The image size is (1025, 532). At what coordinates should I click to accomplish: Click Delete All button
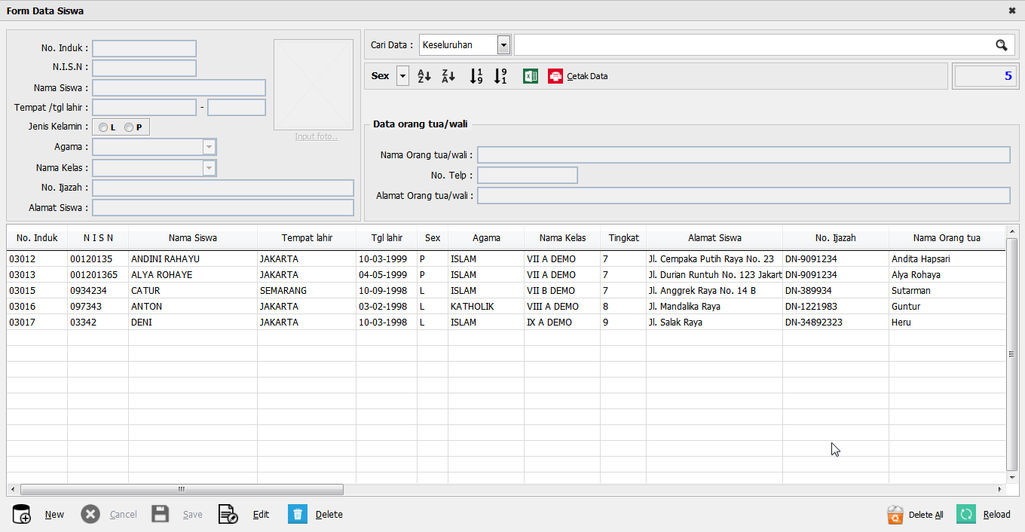point(915,514)
